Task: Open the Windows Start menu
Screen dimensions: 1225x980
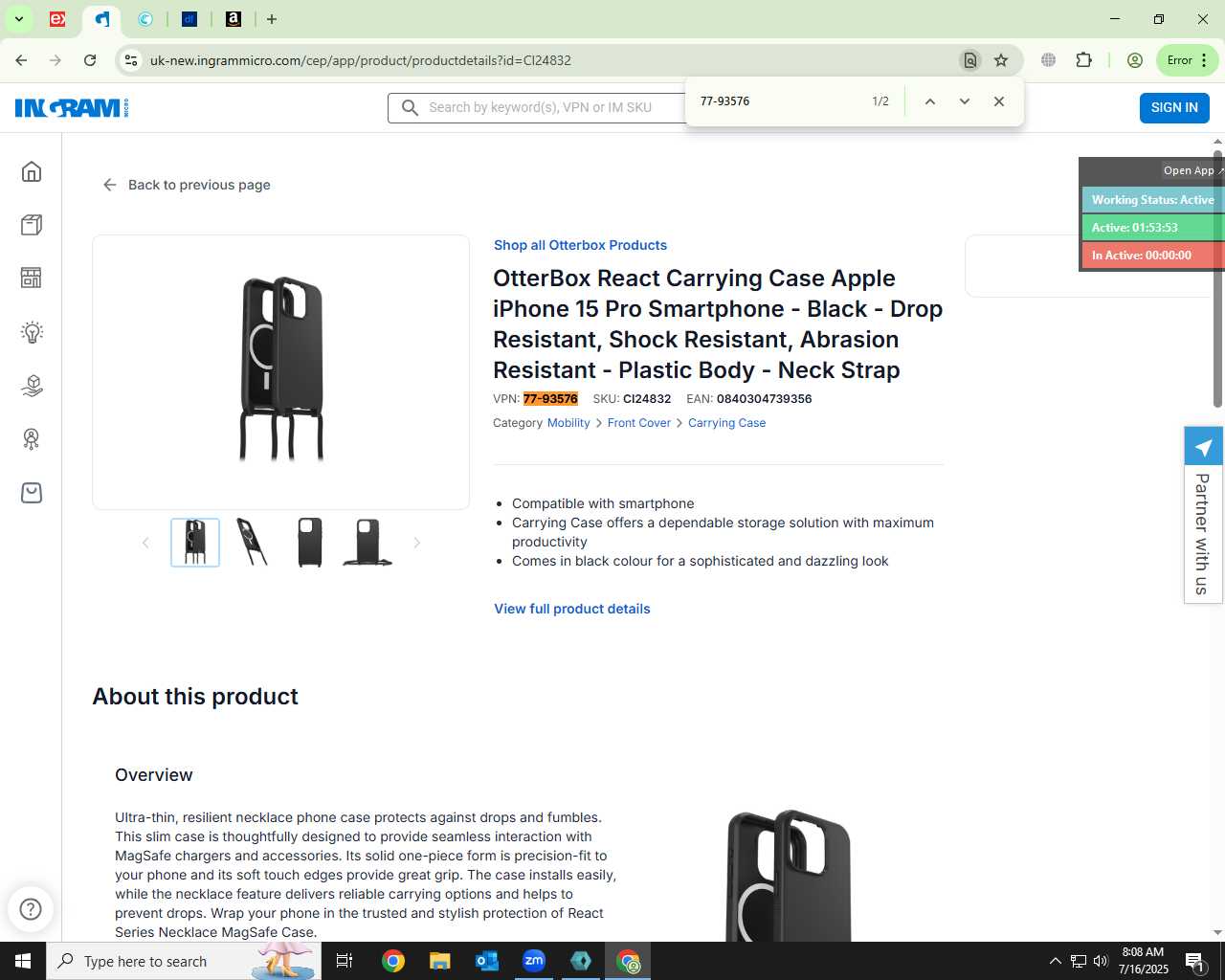Action: tap(23, 961)
